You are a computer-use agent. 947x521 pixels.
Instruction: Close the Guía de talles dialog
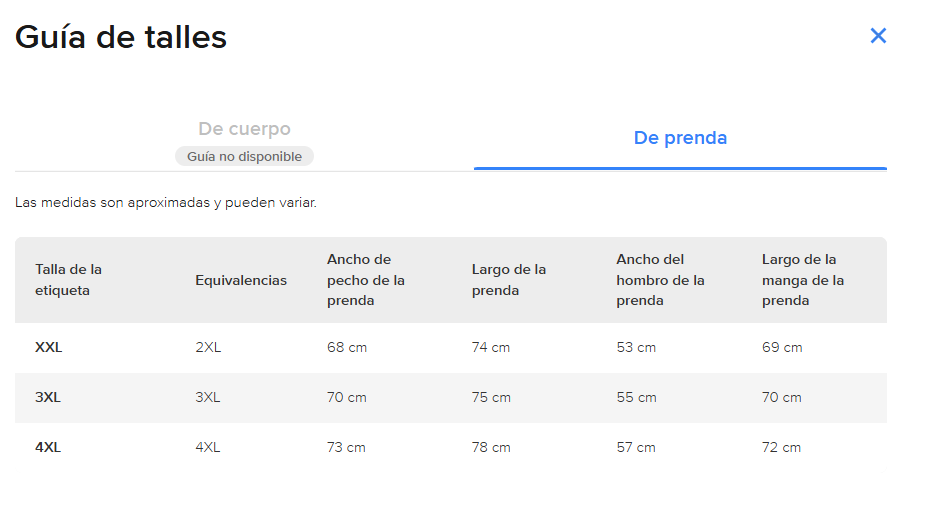pyautogui.click(x=878, y=36)
